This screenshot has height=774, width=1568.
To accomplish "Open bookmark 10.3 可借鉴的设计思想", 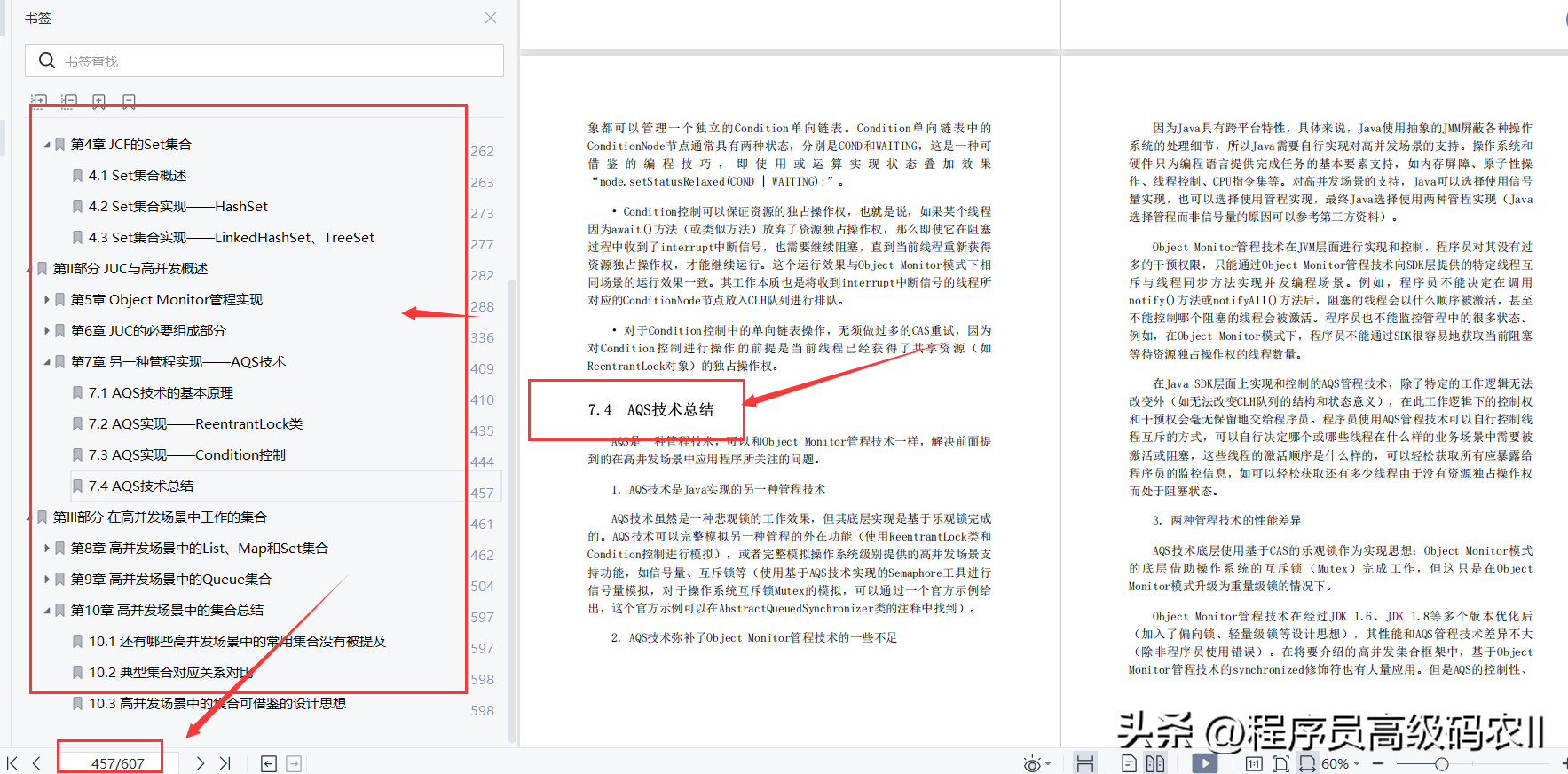I will tap(217, 704).
